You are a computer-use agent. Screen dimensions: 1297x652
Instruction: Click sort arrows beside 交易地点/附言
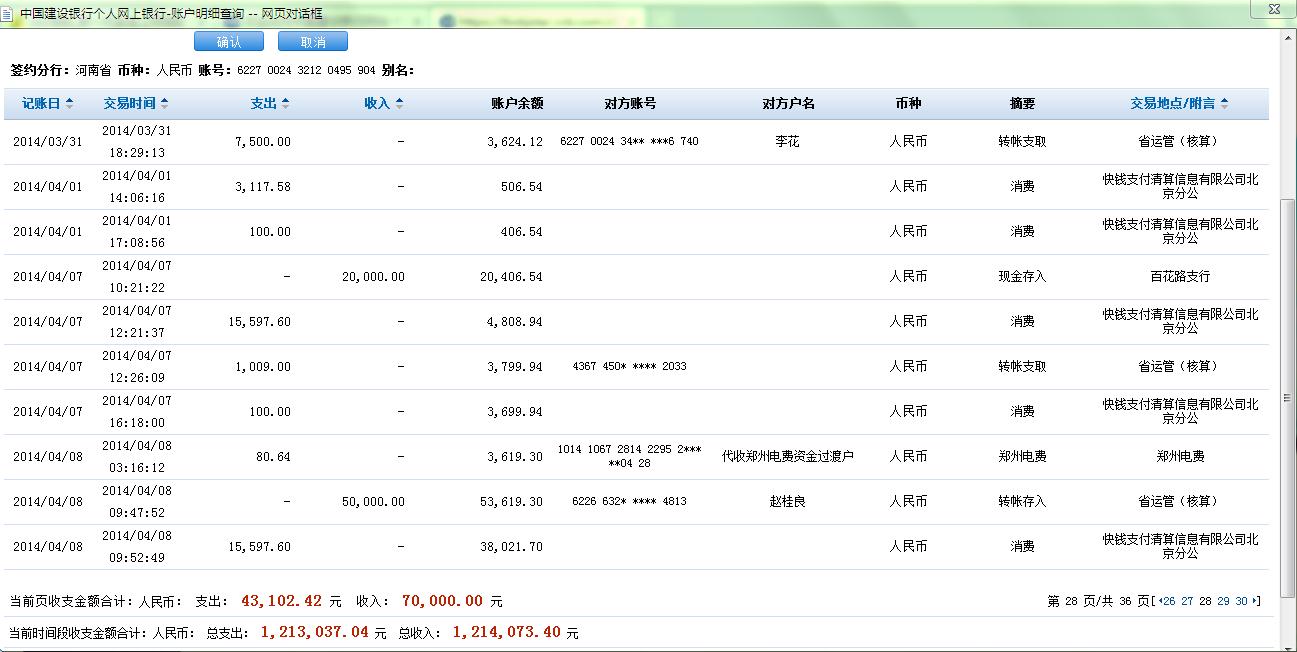(1224, 104)
